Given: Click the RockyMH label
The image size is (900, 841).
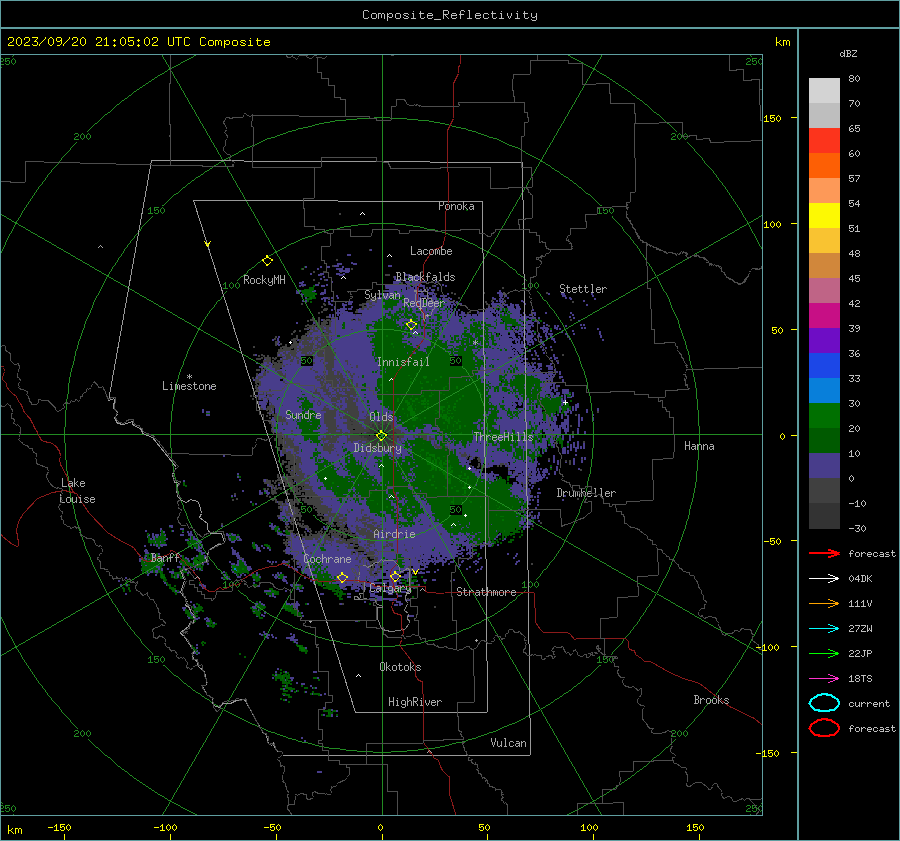Looking at the screenshot, I should click(x=264, y=280).
